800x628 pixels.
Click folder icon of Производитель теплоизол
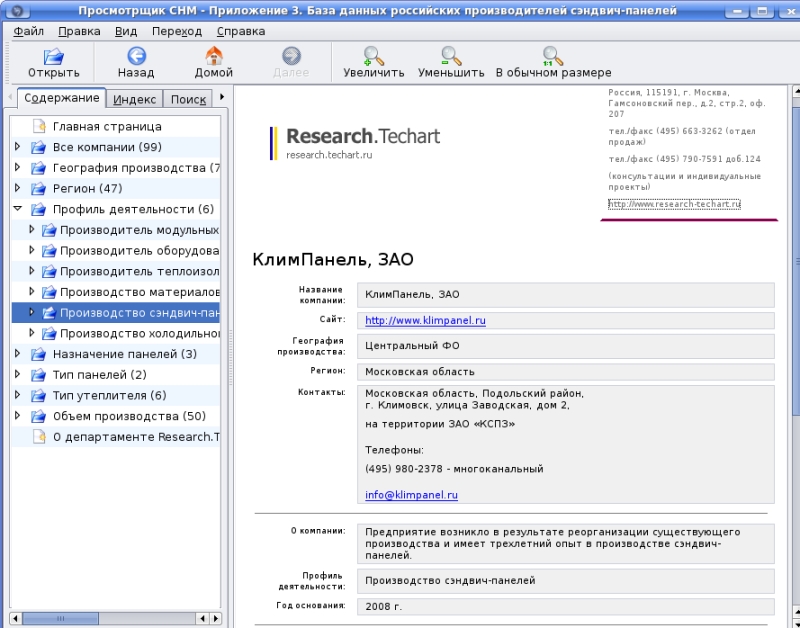(49, 271)
